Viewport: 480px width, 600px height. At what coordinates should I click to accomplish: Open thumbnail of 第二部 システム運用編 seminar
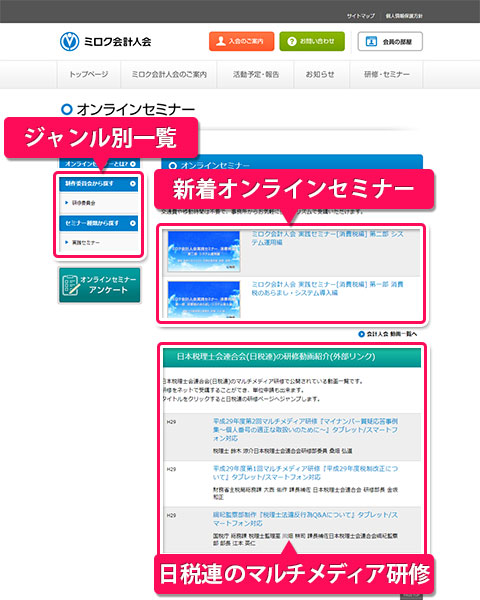coord(204,251)
